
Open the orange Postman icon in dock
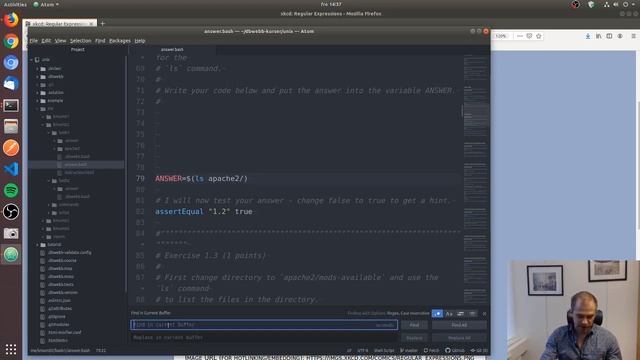tap(11, 148)
